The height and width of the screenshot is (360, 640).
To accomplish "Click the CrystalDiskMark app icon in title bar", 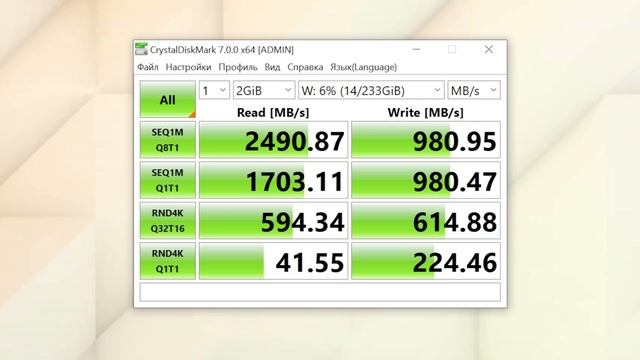I will pos(141,49).
